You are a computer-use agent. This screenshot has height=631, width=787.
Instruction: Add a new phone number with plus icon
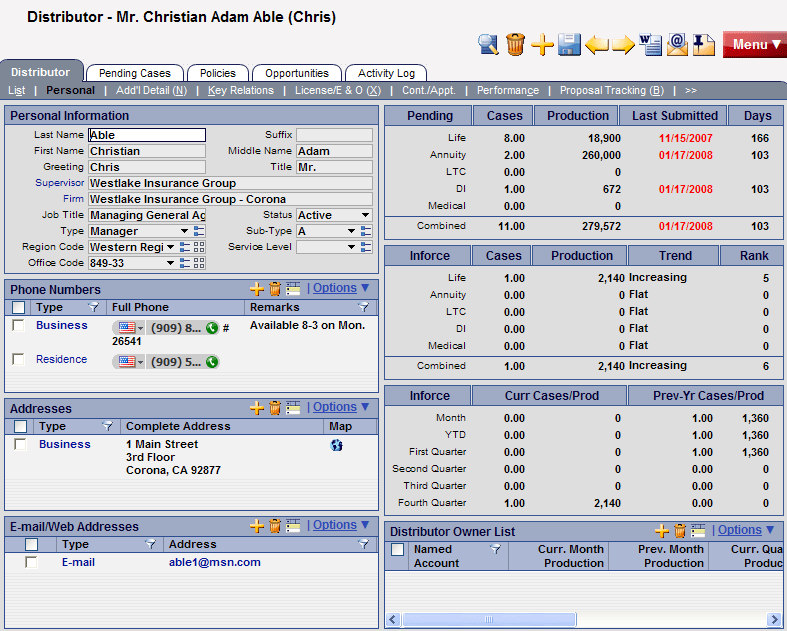(x=257, y=289)
